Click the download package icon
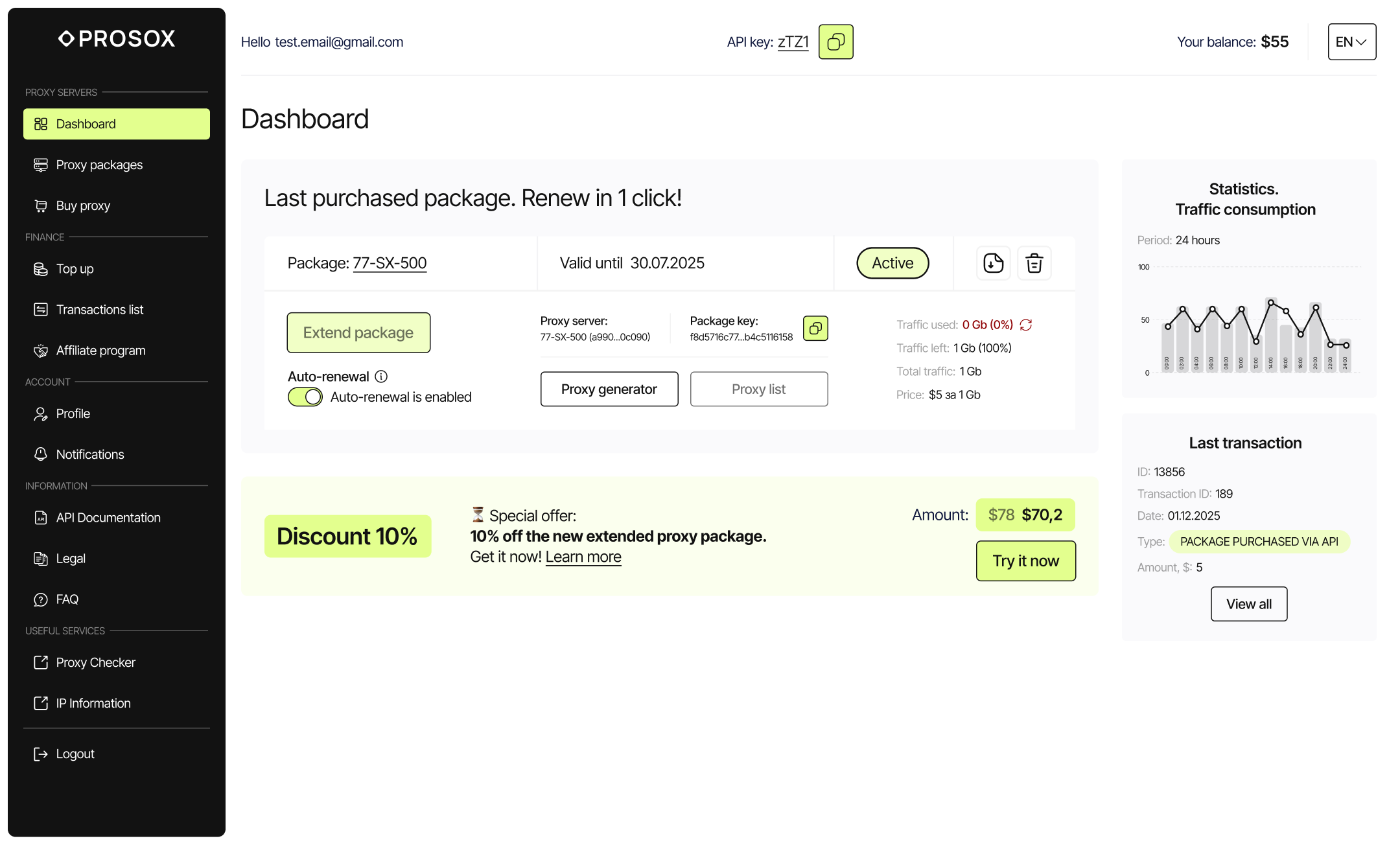The image size is (1400, 845). (x=993, y=263)
